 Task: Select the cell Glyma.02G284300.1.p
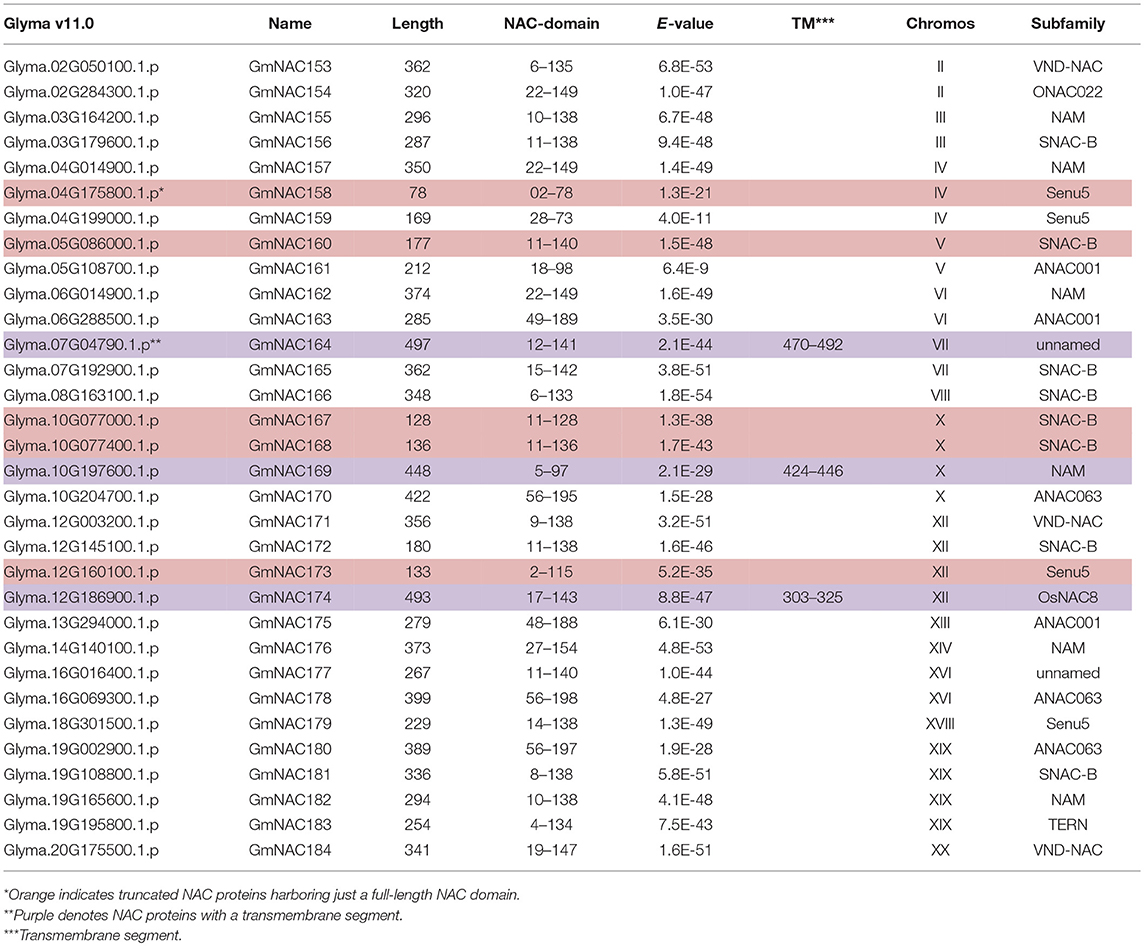point(81,92)
